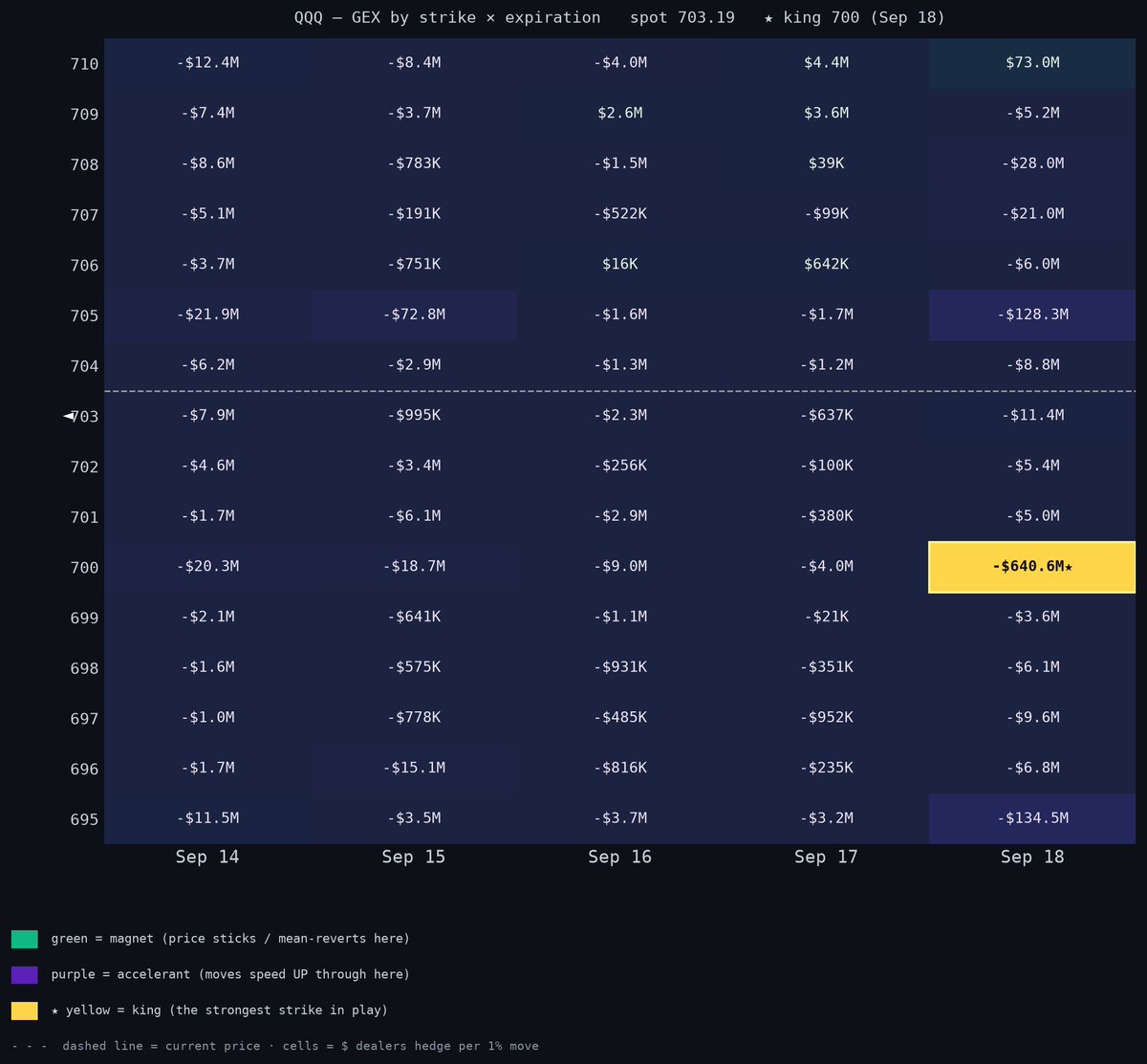Viewport: 1147px width, 1064px height.
Task: Select the highlighted king cell -$640.6M★
Action: tap(1032, 567)
